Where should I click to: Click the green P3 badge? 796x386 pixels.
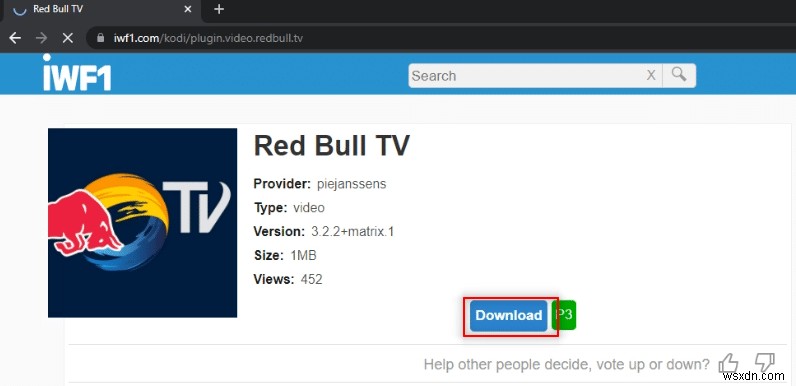click(565, 315)
